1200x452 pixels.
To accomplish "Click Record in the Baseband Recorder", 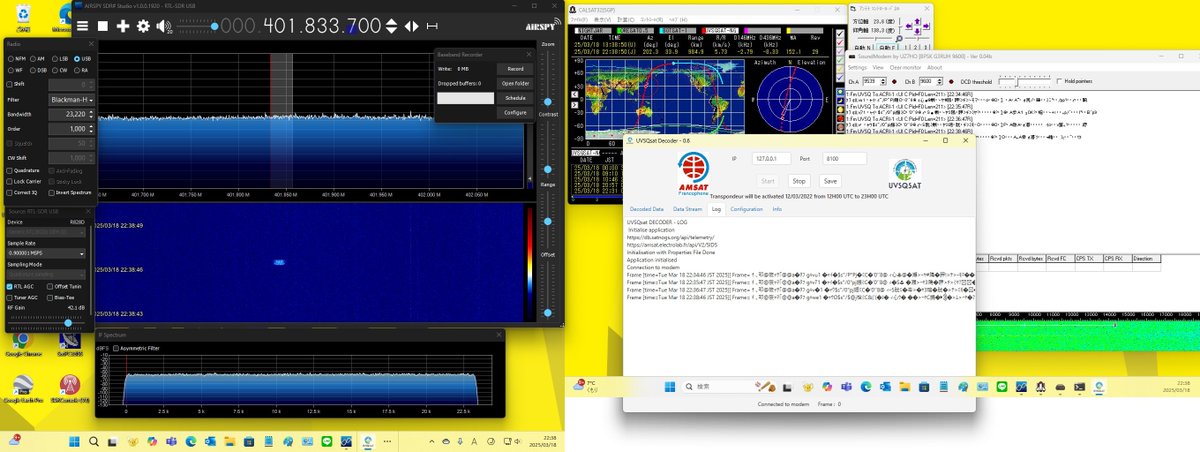I will coord(515,69).
